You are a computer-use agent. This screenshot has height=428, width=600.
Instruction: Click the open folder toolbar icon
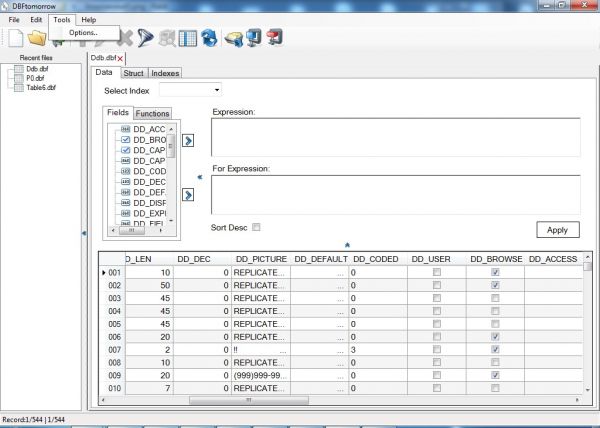[38, 39]
